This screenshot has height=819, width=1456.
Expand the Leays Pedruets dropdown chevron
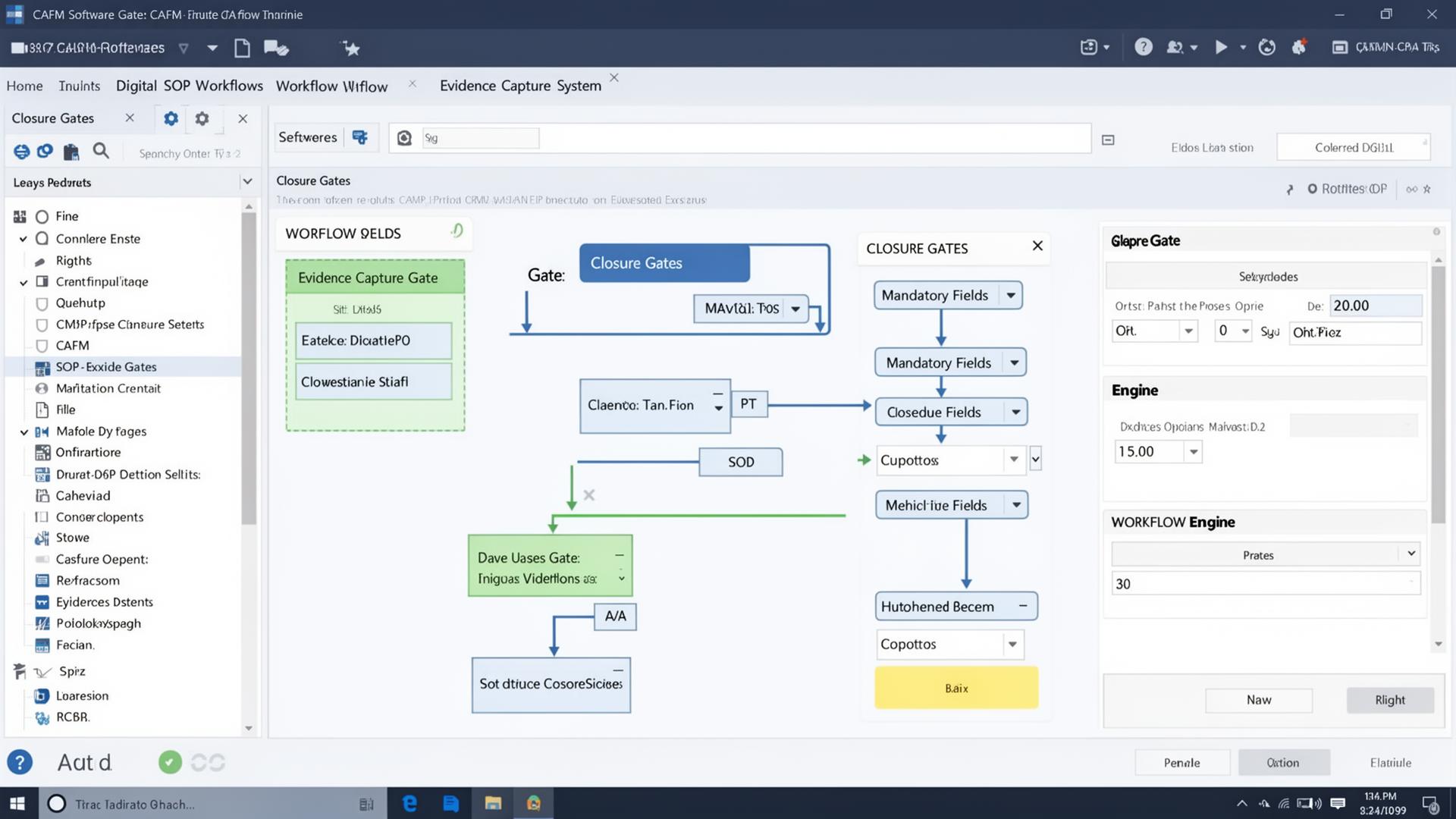[246, 182]
